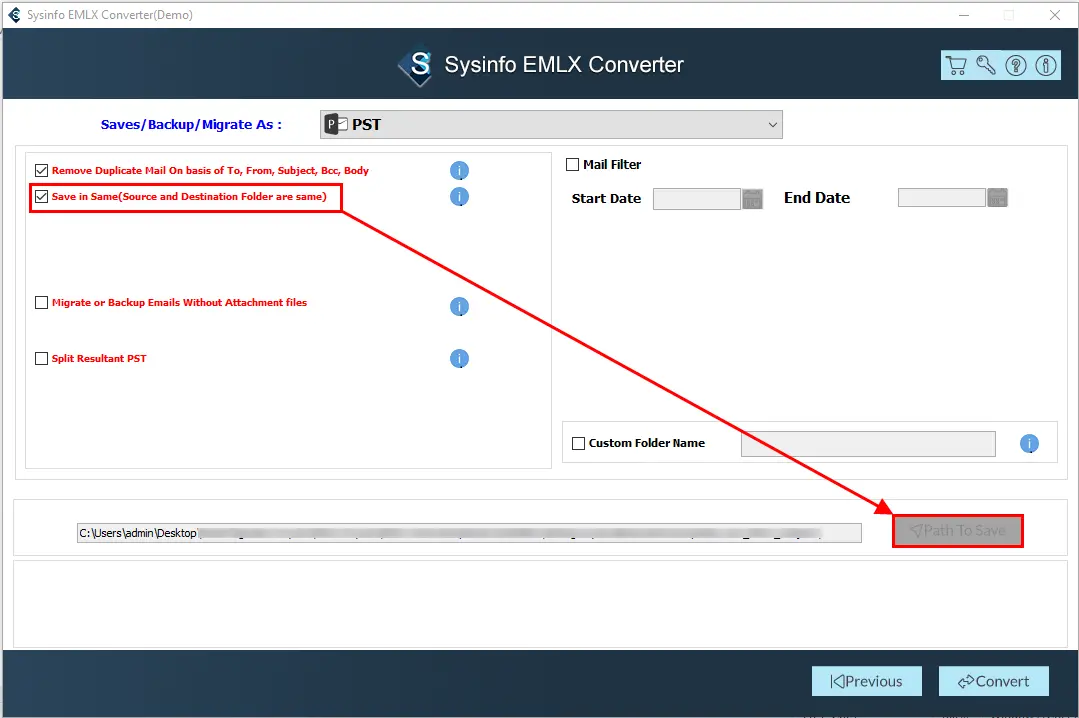Show info for Without Attachment files option
Viewport: 1079px width, 718px height.
(x=459, y=306)
